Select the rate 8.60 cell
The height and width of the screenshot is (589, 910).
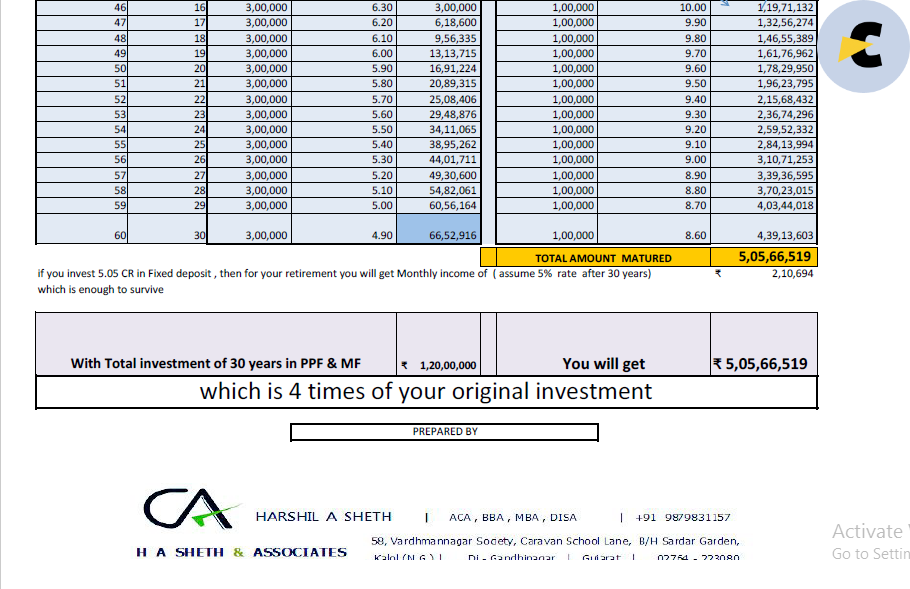(654, 229)
